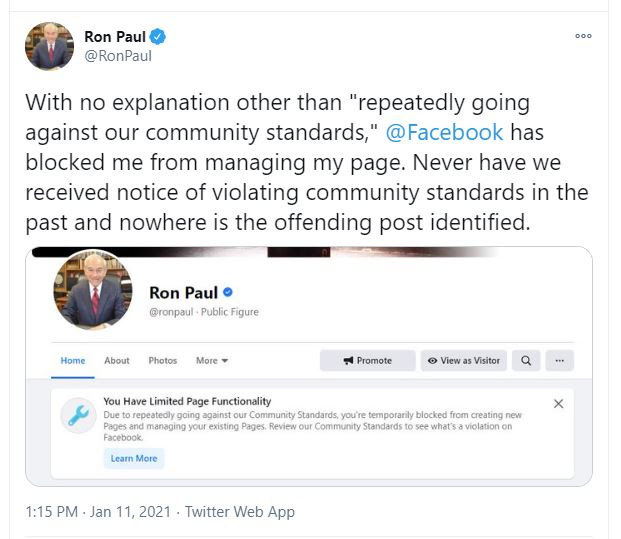Click the blue wrench icon in the notice
This screenshot has width=621, height=539.
point(78,415)
